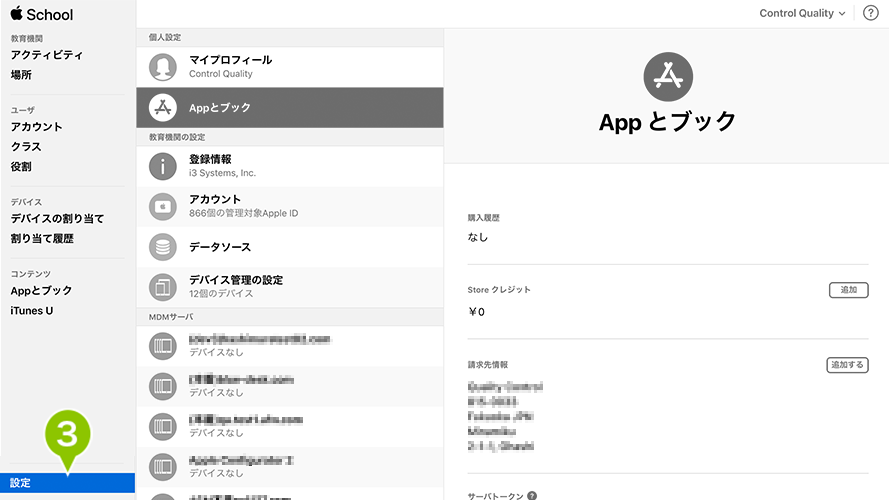The width and height of the screenshot is (889, 500).
Task: Click the 登録情報 info icon
Action: click(163, 166)
